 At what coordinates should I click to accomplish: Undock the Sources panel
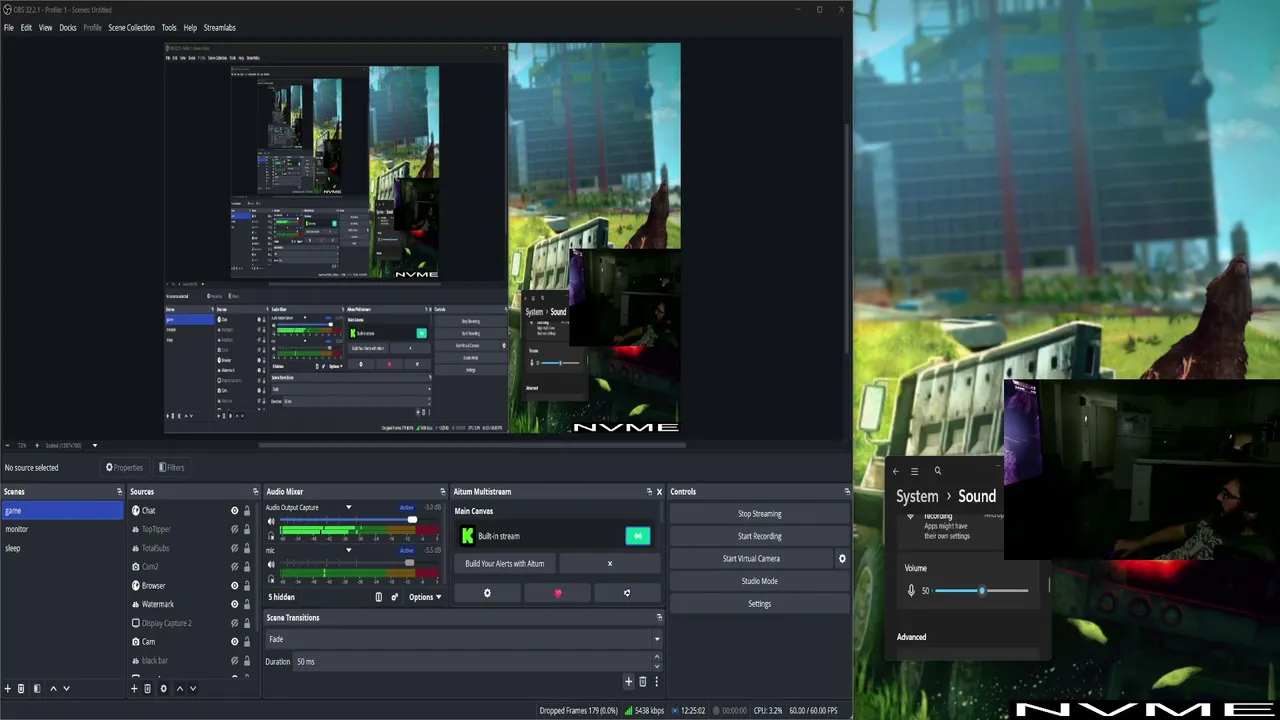click(x=255, y=492)
